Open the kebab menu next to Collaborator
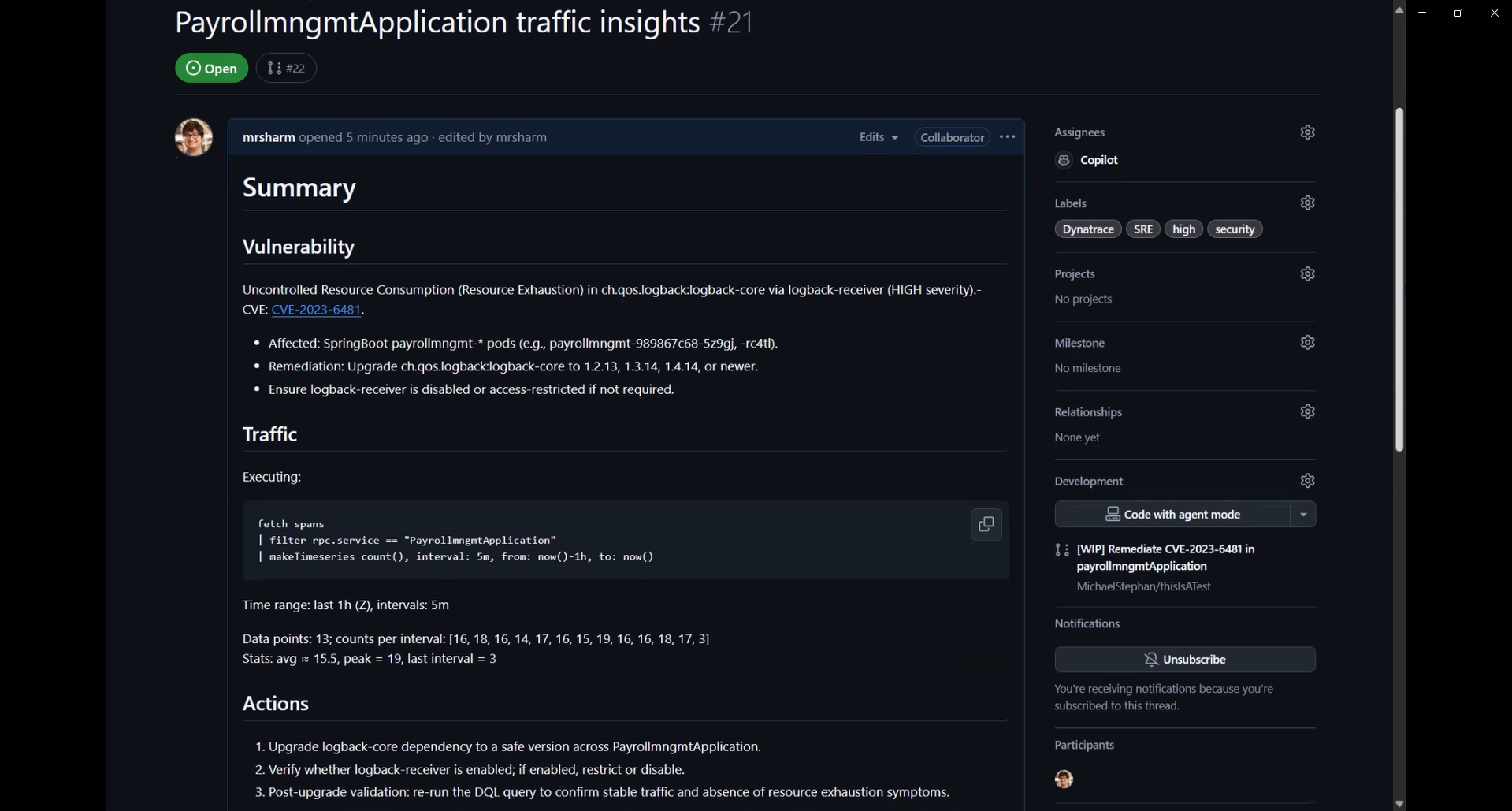Image resolution: width=1512 pixels, height=811 pixels. pos(1007,136)
